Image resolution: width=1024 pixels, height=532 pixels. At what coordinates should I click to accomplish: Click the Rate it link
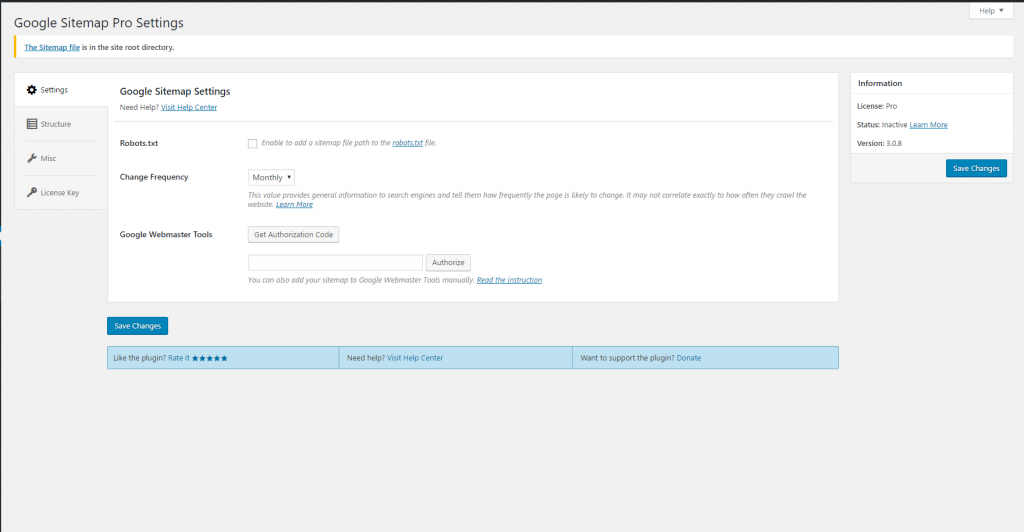(x=179, y=358)
